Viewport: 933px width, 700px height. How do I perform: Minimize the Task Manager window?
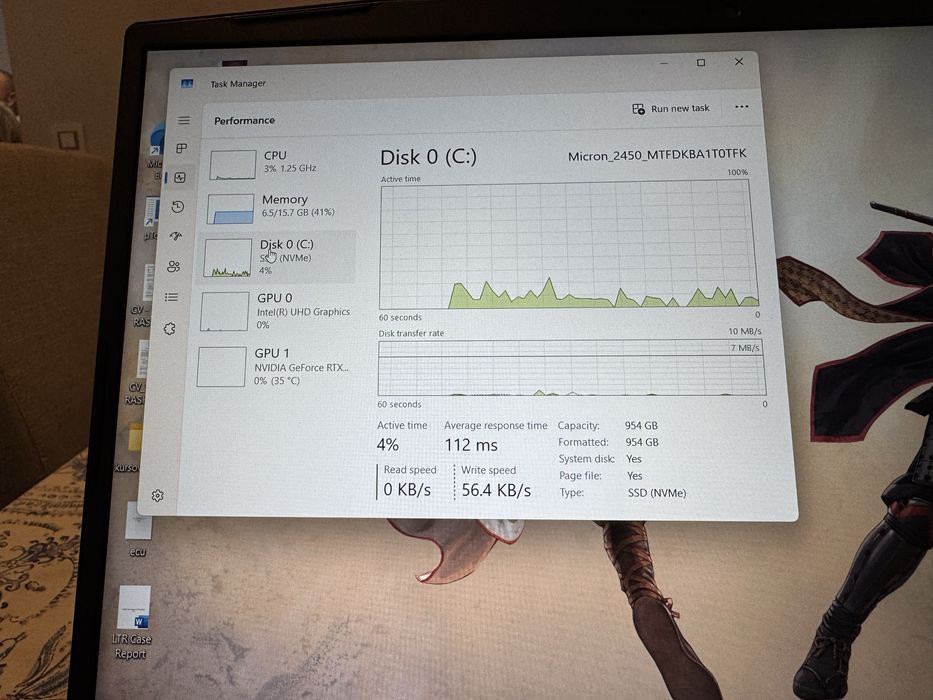(664, 62)
